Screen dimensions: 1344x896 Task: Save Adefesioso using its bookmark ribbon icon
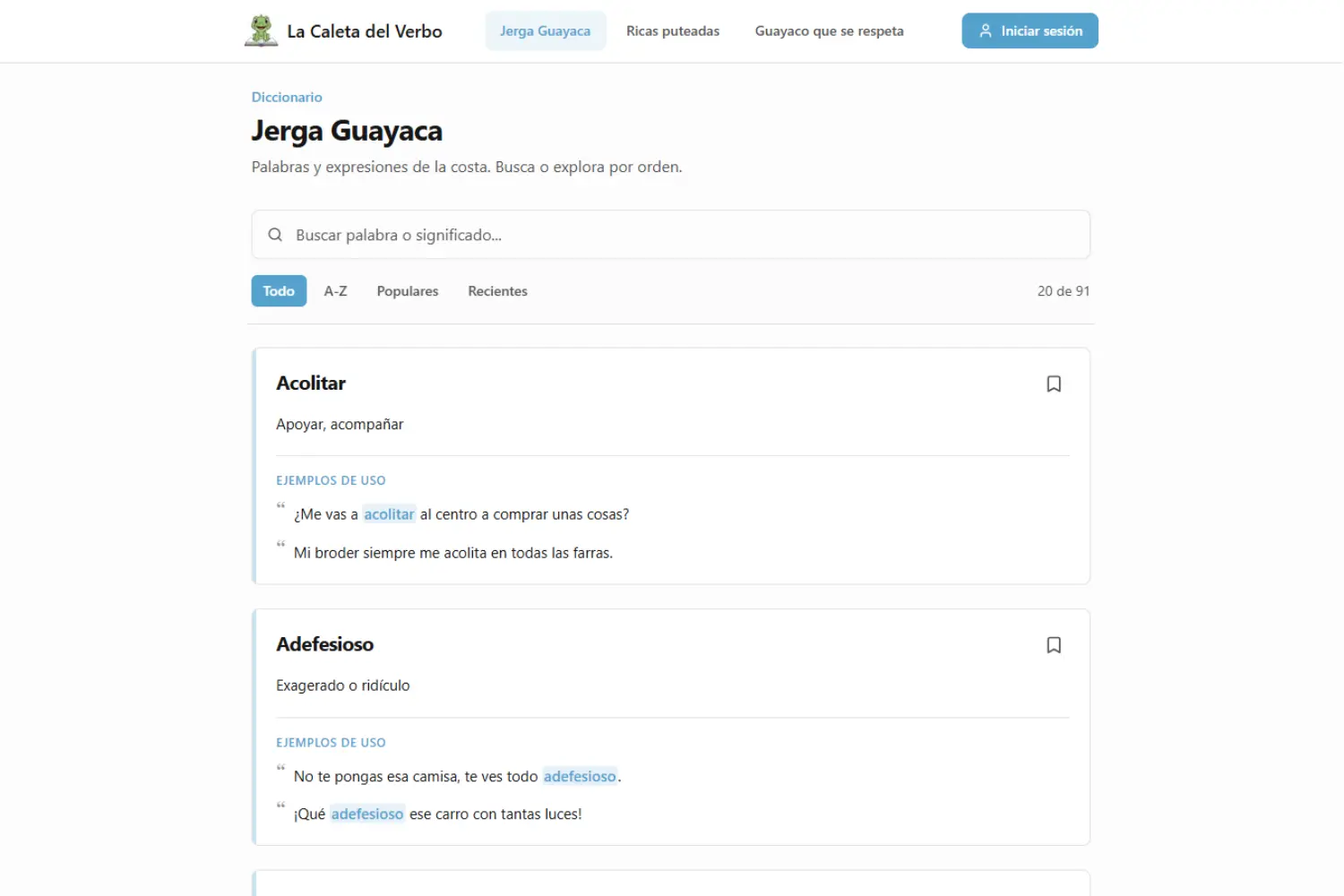pyautogui.click(x=1054, y=644)
